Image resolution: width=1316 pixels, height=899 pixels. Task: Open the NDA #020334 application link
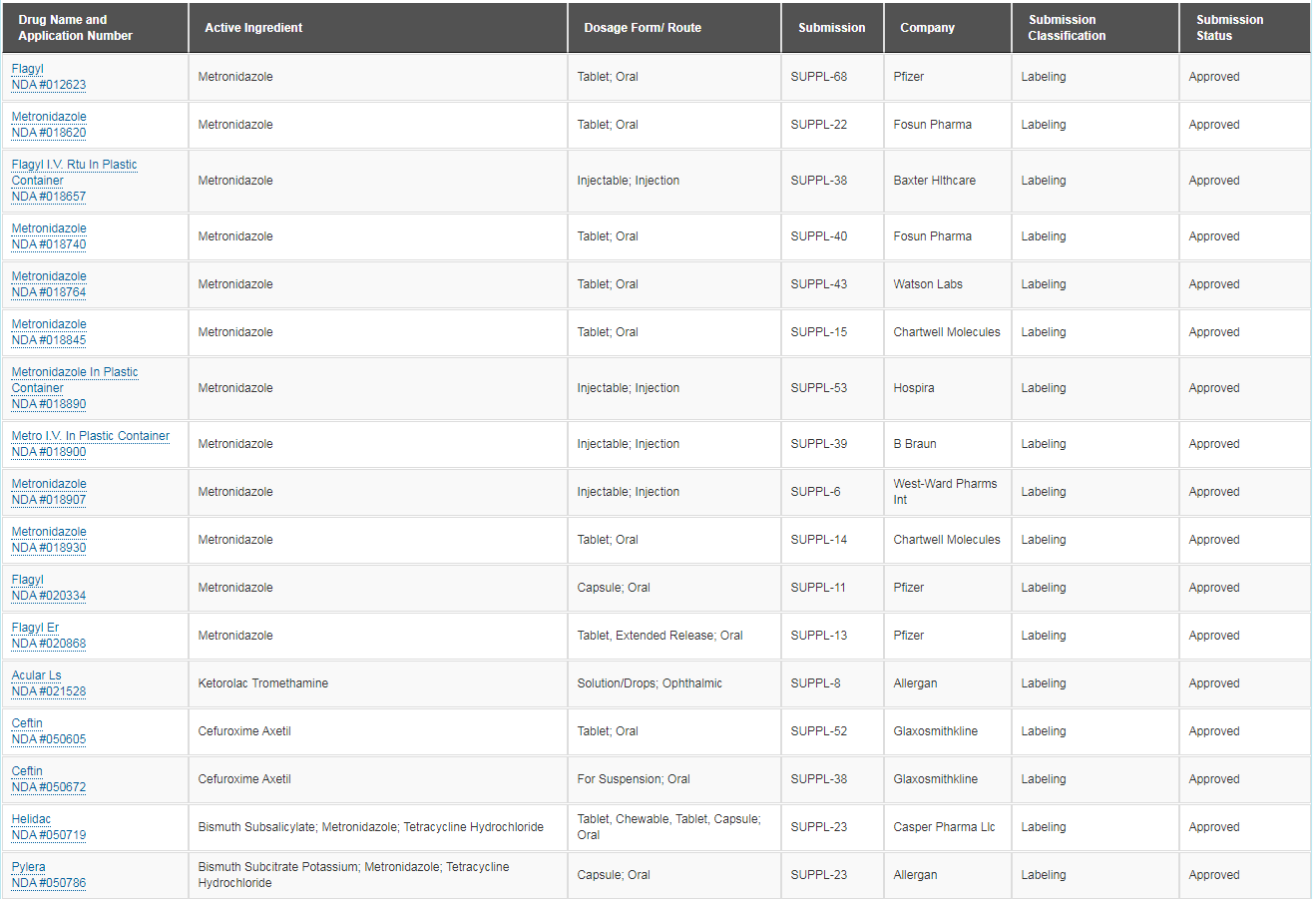[49, 596]
